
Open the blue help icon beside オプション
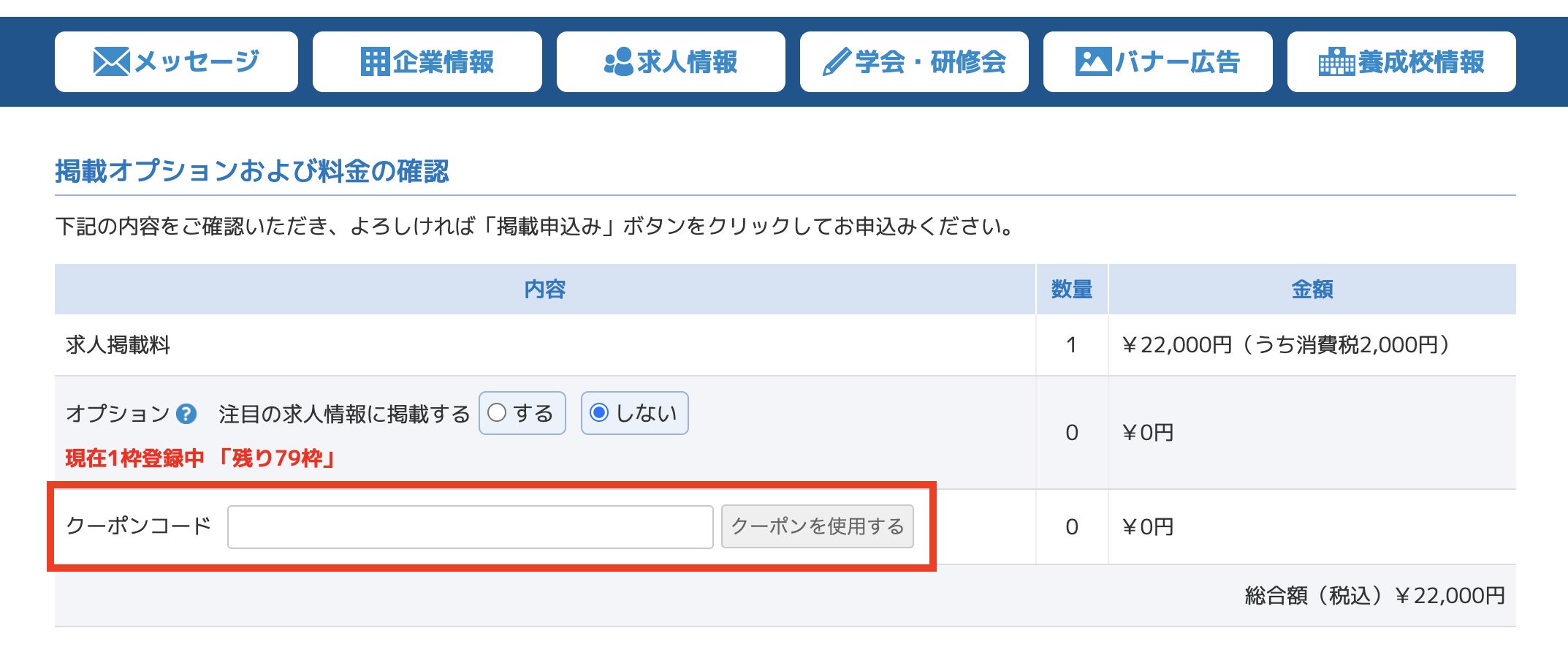(x=186, y=415)
